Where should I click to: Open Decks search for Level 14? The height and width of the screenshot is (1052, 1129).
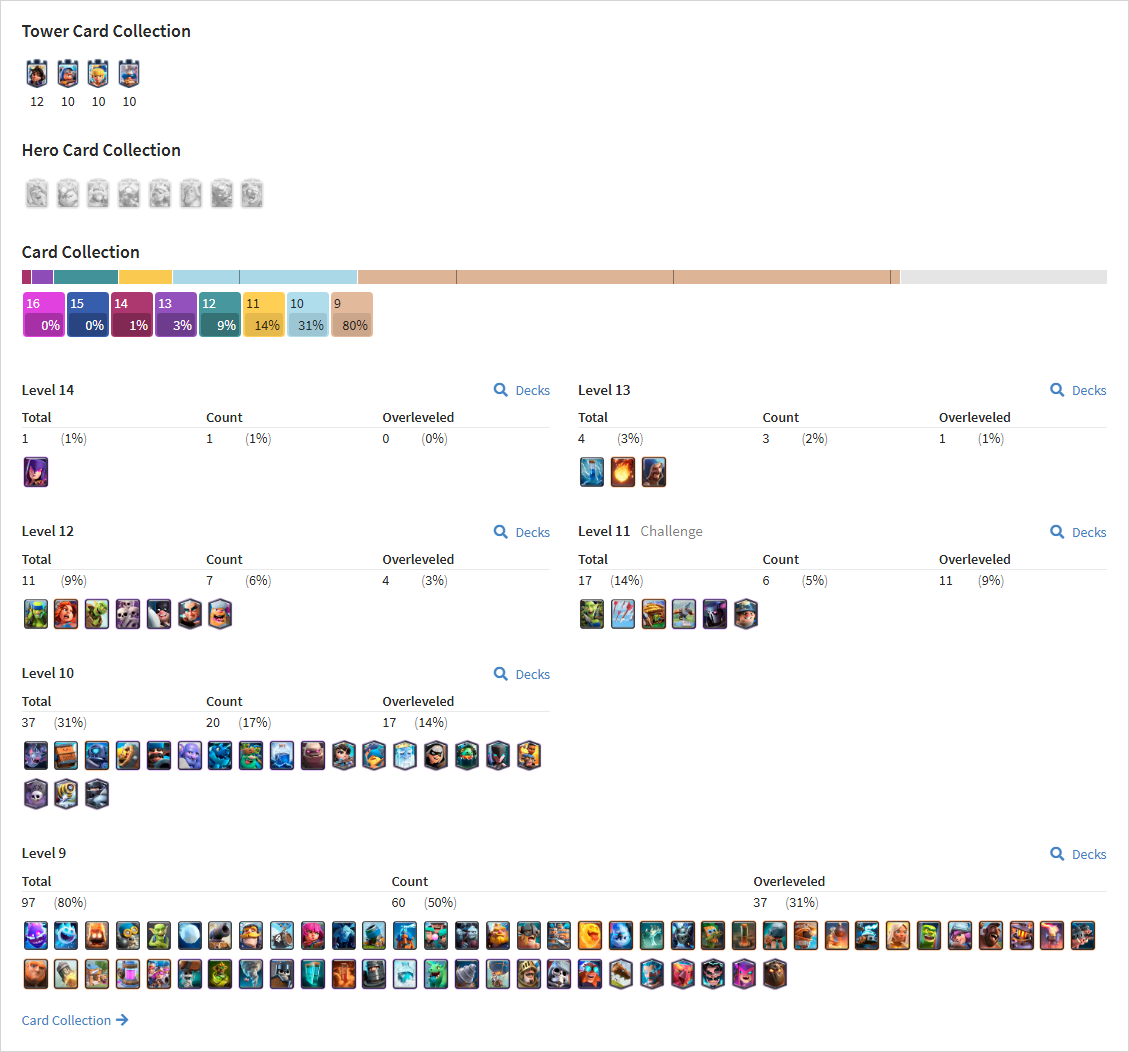coord(522,390)
